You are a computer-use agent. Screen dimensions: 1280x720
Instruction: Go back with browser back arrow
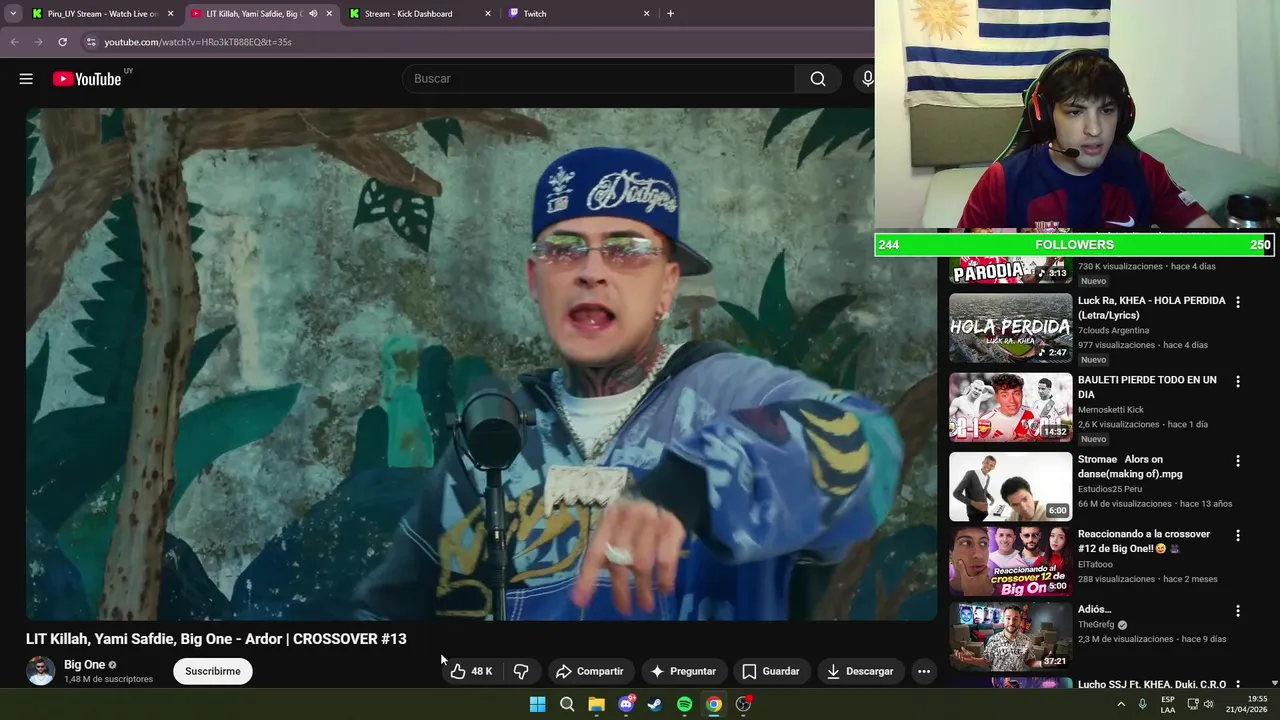[14, 42]
